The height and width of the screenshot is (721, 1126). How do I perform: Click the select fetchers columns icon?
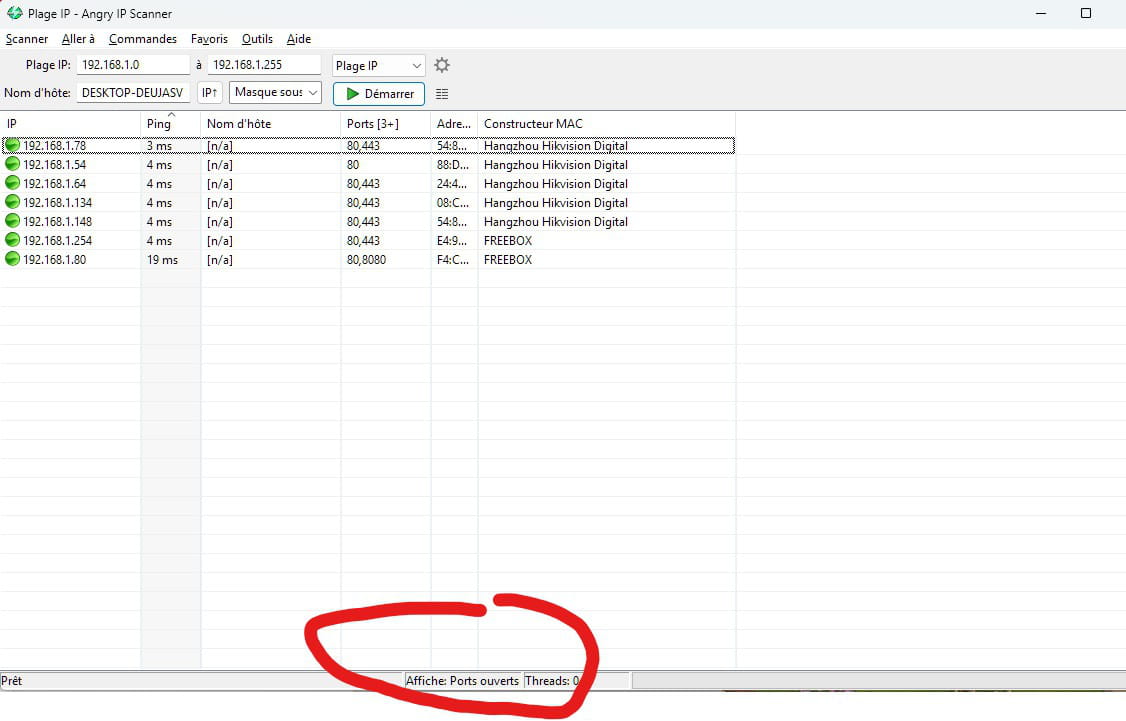[x=442, y=94]
